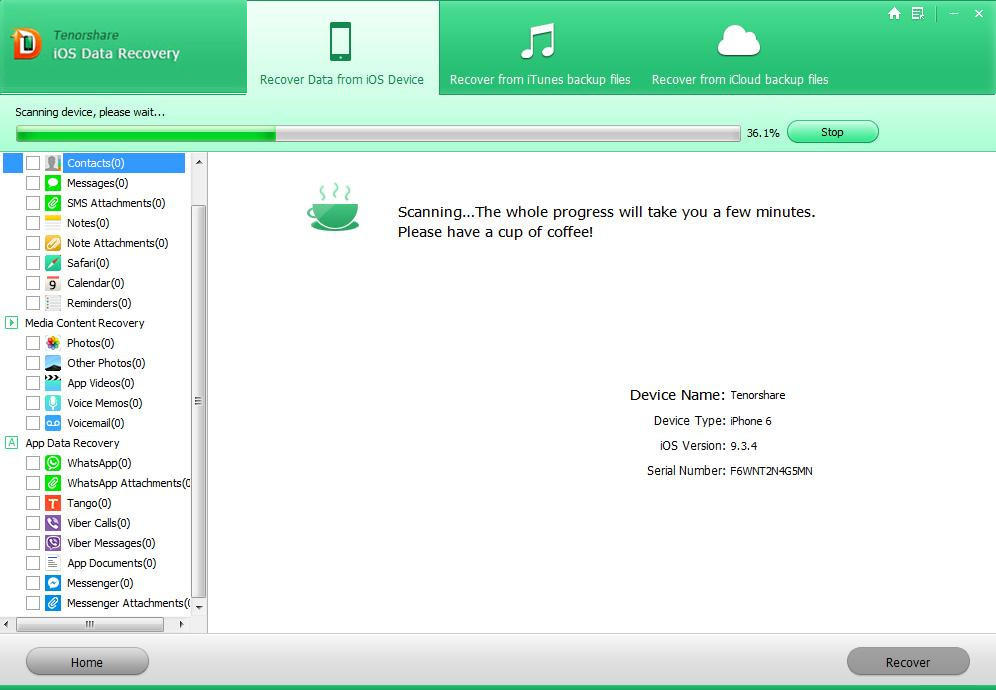Click the Calendar icon

[53, 283]
